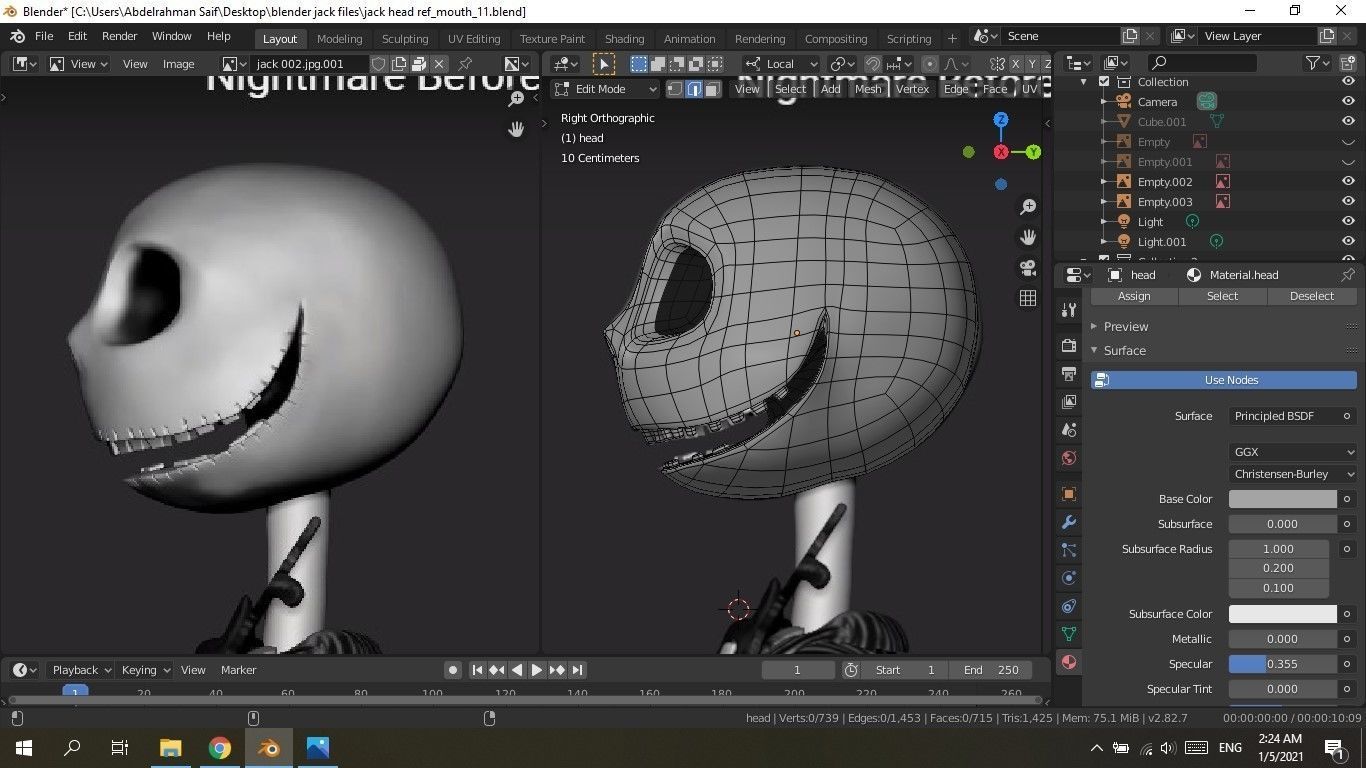Screen dimensions: 1366x768
Task: Switch to the Sculpting workspace tab
Action: point(405,39)
